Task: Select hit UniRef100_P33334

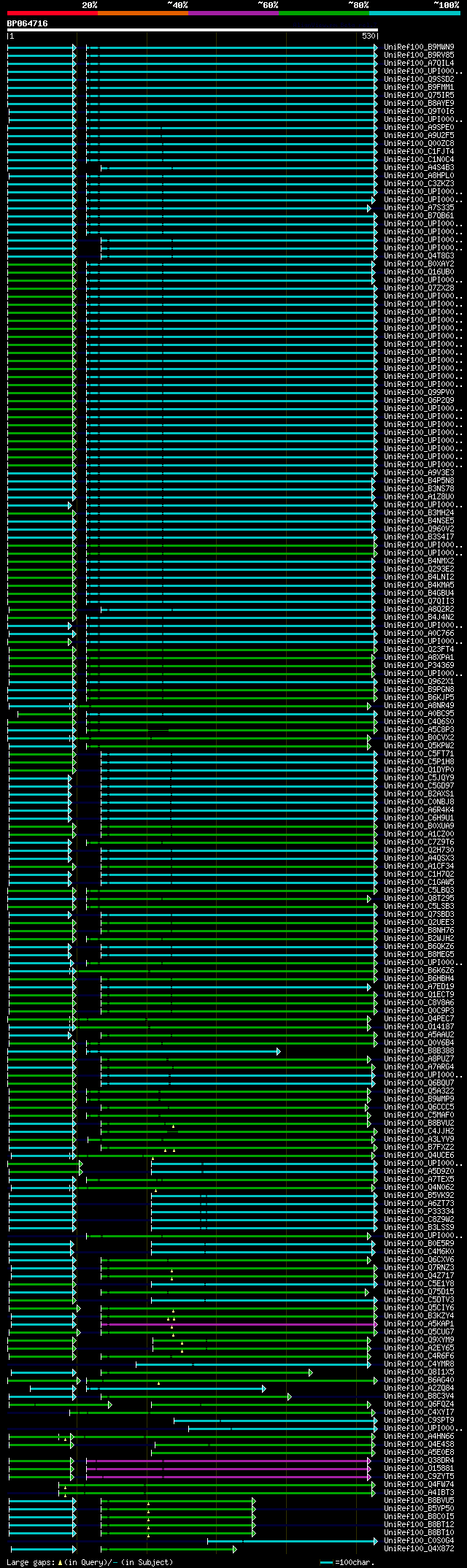Action: coord(419,1211)
